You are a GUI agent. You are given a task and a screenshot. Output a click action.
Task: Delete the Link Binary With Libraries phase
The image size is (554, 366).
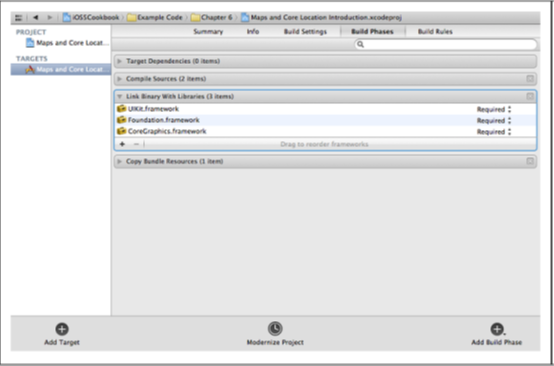click(x=530, y=96)
